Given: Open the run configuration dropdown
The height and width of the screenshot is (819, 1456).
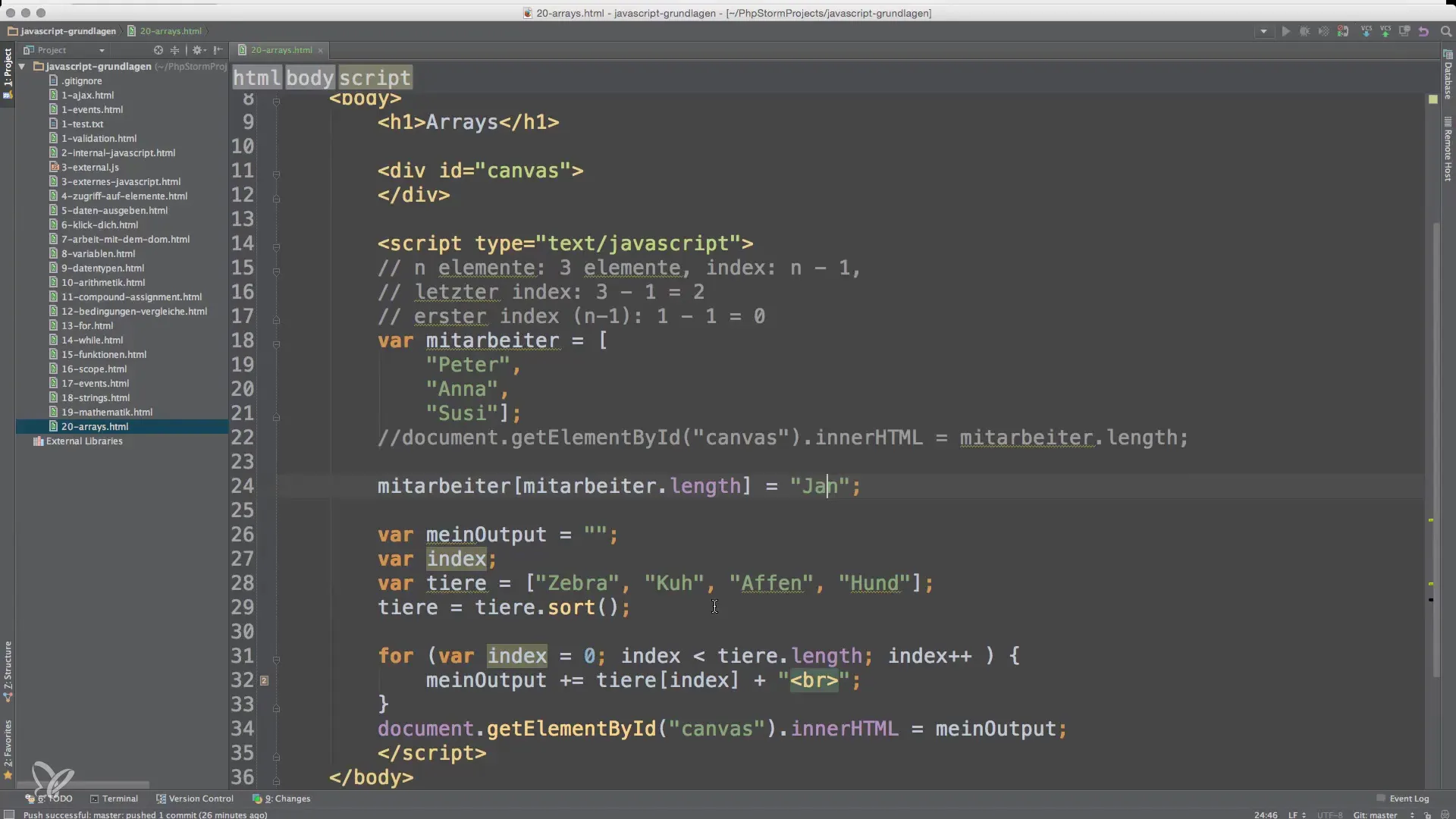Looking at the screenshot, I should (1263, 31).
